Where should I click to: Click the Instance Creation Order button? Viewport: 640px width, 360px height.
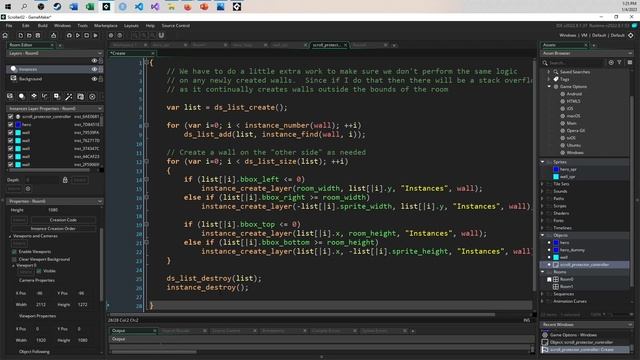click(x=53, y=229)
